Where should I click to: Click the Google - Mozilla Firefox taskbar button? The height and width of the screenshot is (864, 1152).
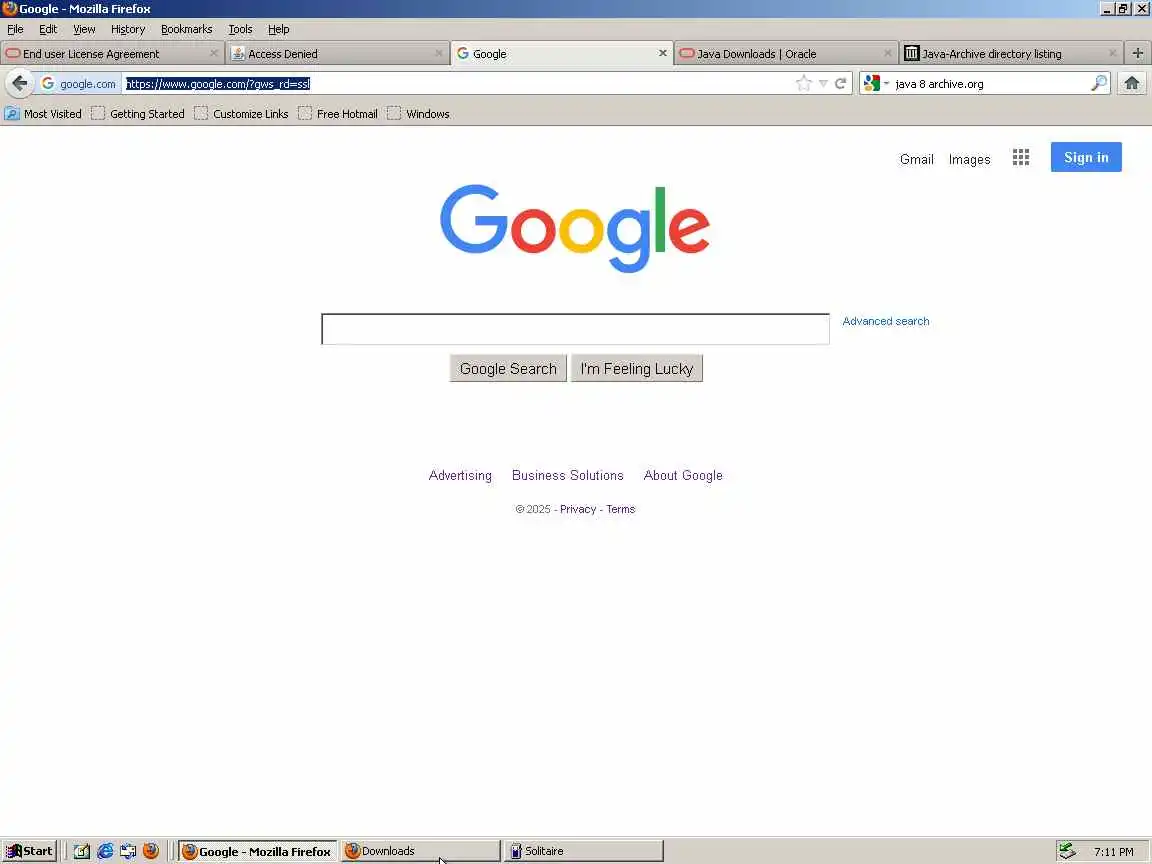click(x=257, y=851)
